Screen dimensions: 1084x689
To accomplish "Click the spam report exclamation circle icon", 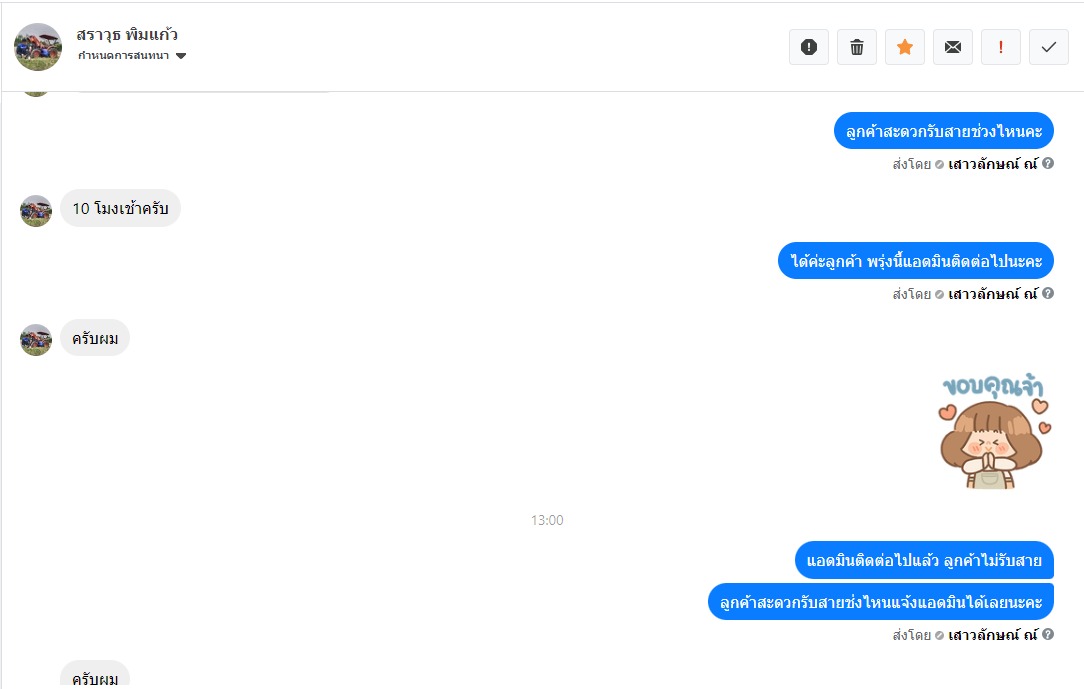I will tap(809, 47).
